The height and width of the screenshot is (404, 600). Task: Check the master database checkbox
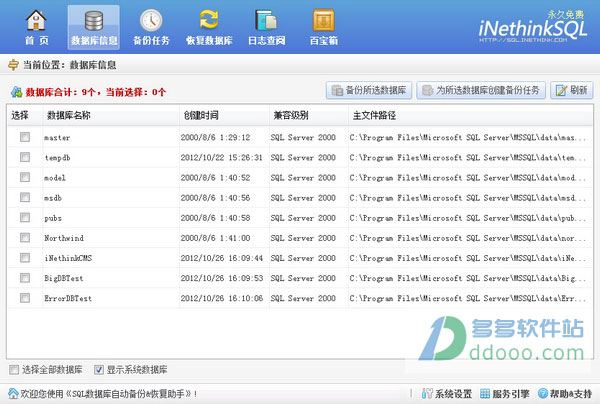tap(25, 137)
